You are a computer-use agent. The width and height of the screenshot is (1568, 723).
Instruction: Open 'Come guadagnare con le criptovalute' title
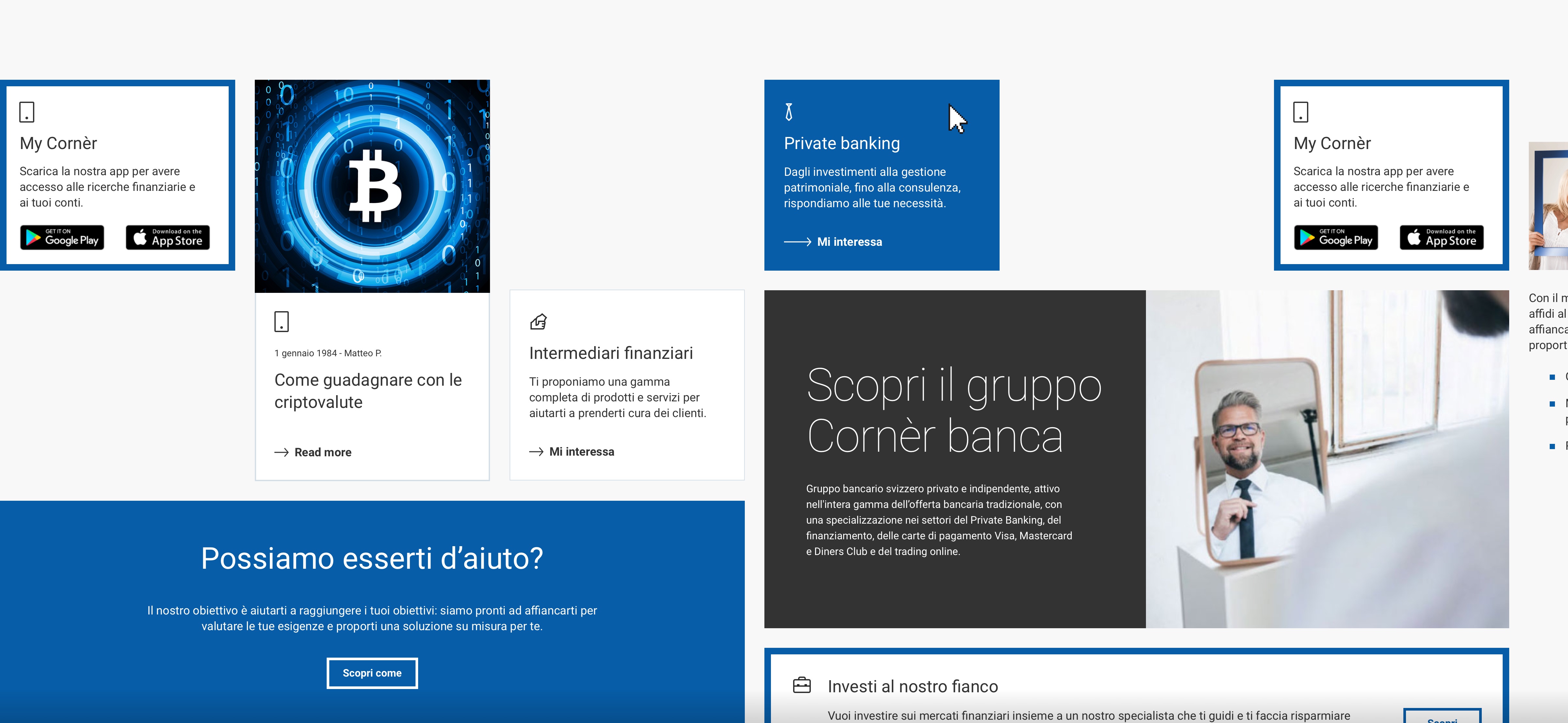(x=367, y=391)
